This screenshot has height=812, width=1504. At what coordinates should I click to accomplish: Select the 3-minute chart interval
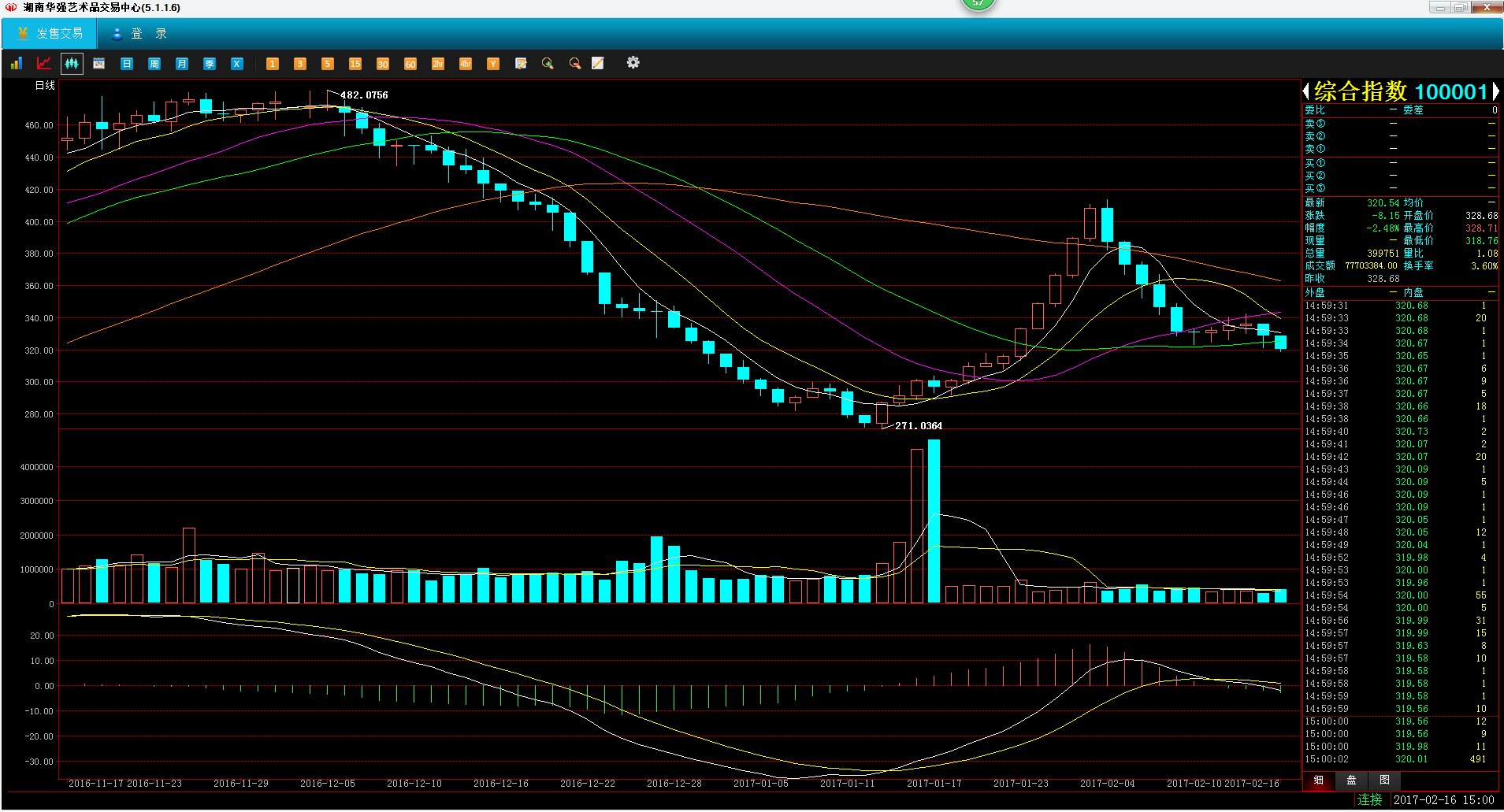pos(300,63)
